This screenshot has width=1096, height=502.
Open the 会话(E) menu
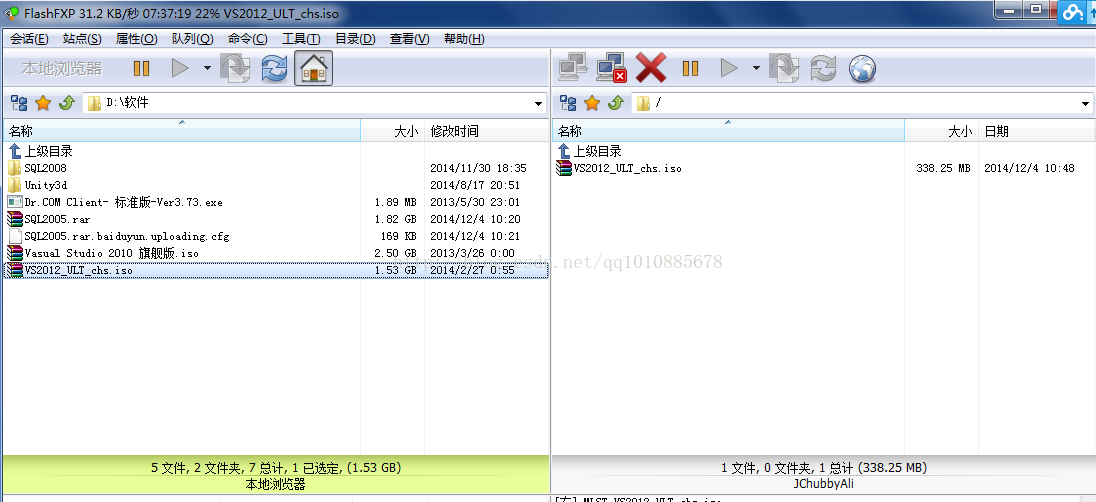(29, 39)
